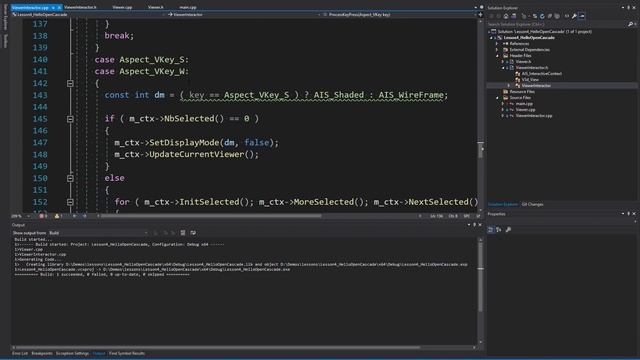Click the warning count indicator in editor footer
Viewport: 640px width, 360px height.
(x=58, y=216)
